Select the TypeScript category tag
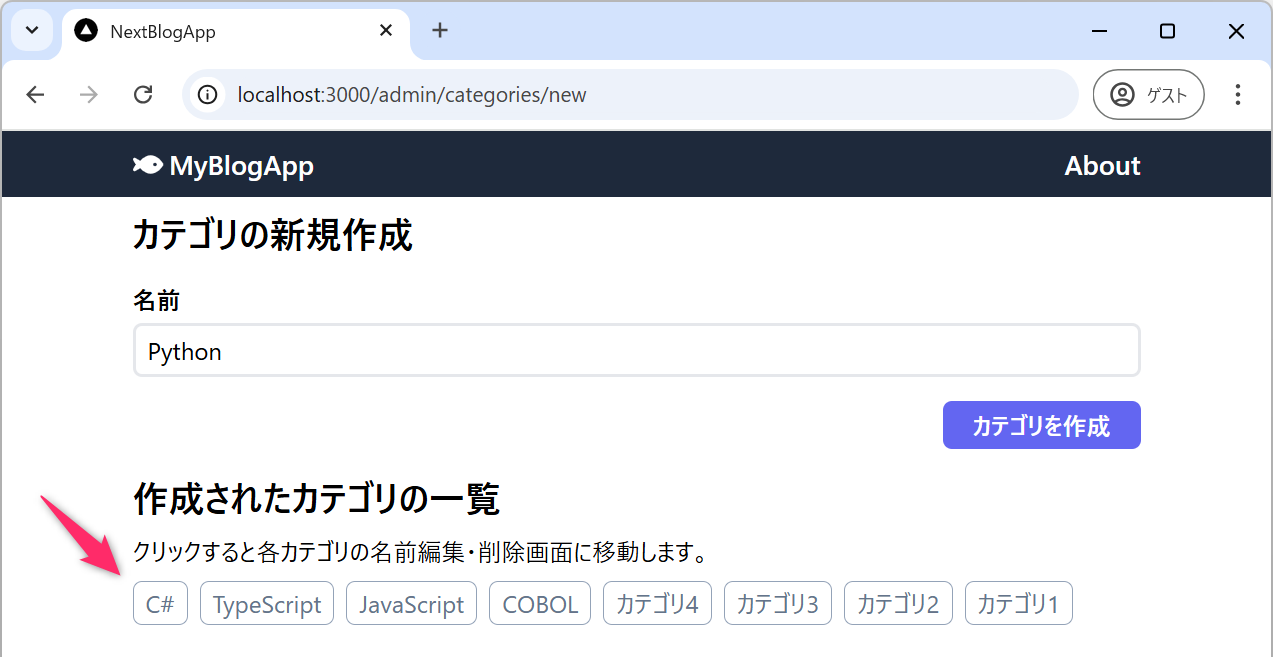This screenshot has width=1273, height=657. point(267,604)
